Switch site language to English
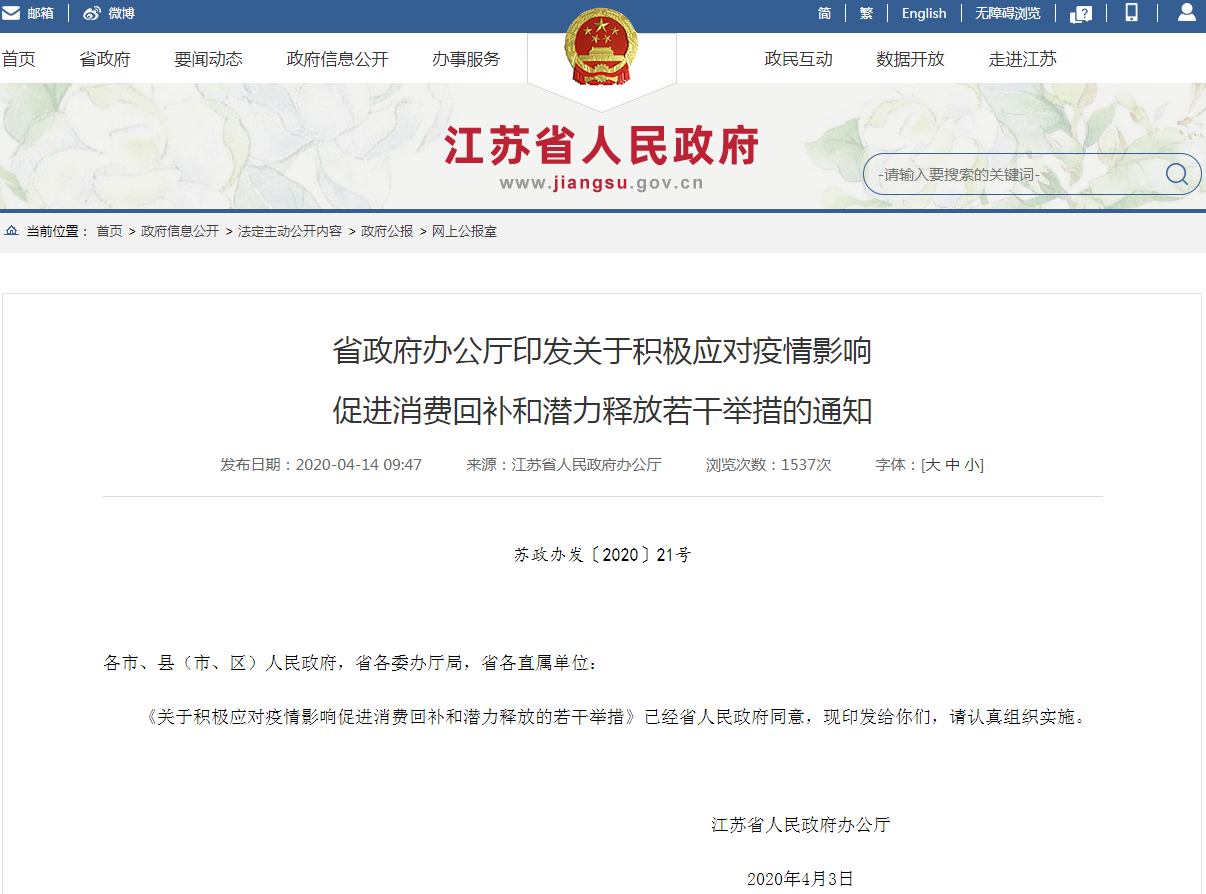The width and height of the screenshot is (1206, 894). [924, 13]
